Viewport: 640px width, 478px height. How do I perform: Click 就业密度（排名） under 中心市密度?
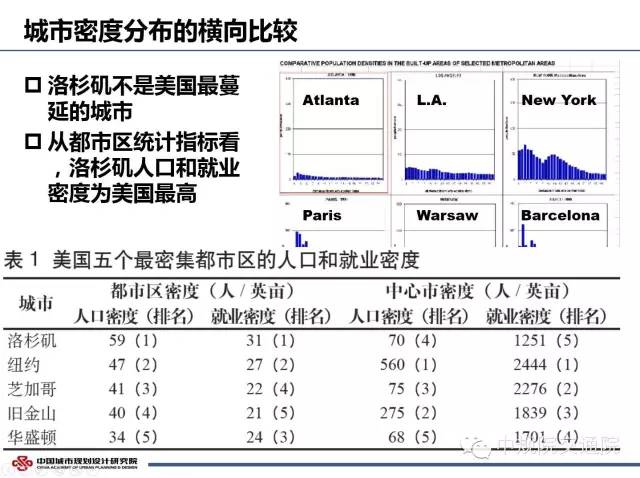546,316
